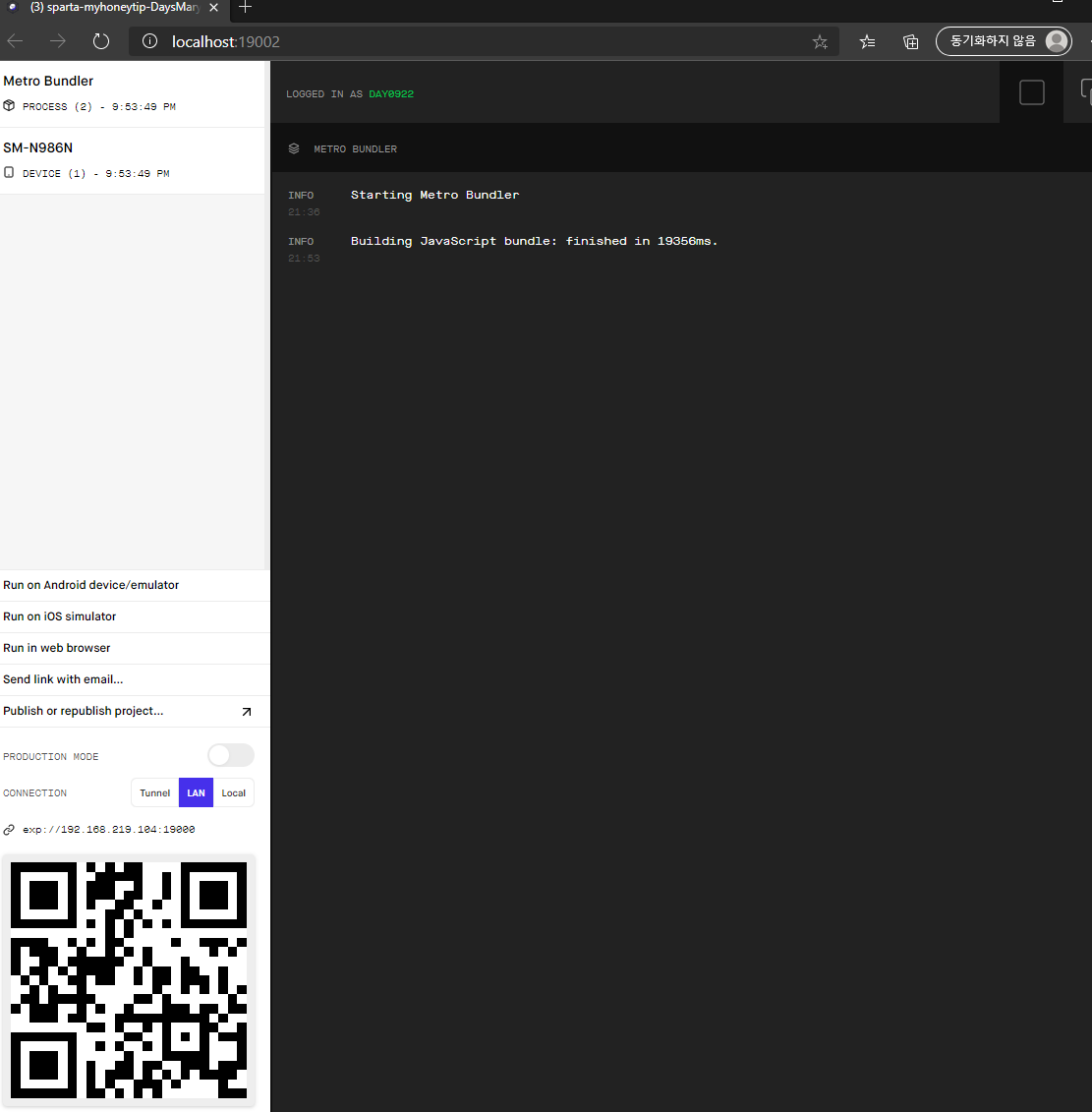Select the SM-N986N device entry

click(x=132, y=161)
